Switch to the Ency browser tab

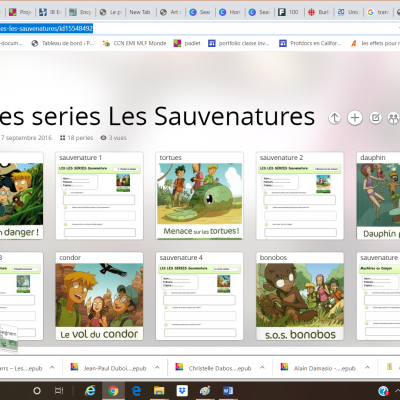pyautogui.click(x=81, y=12)
